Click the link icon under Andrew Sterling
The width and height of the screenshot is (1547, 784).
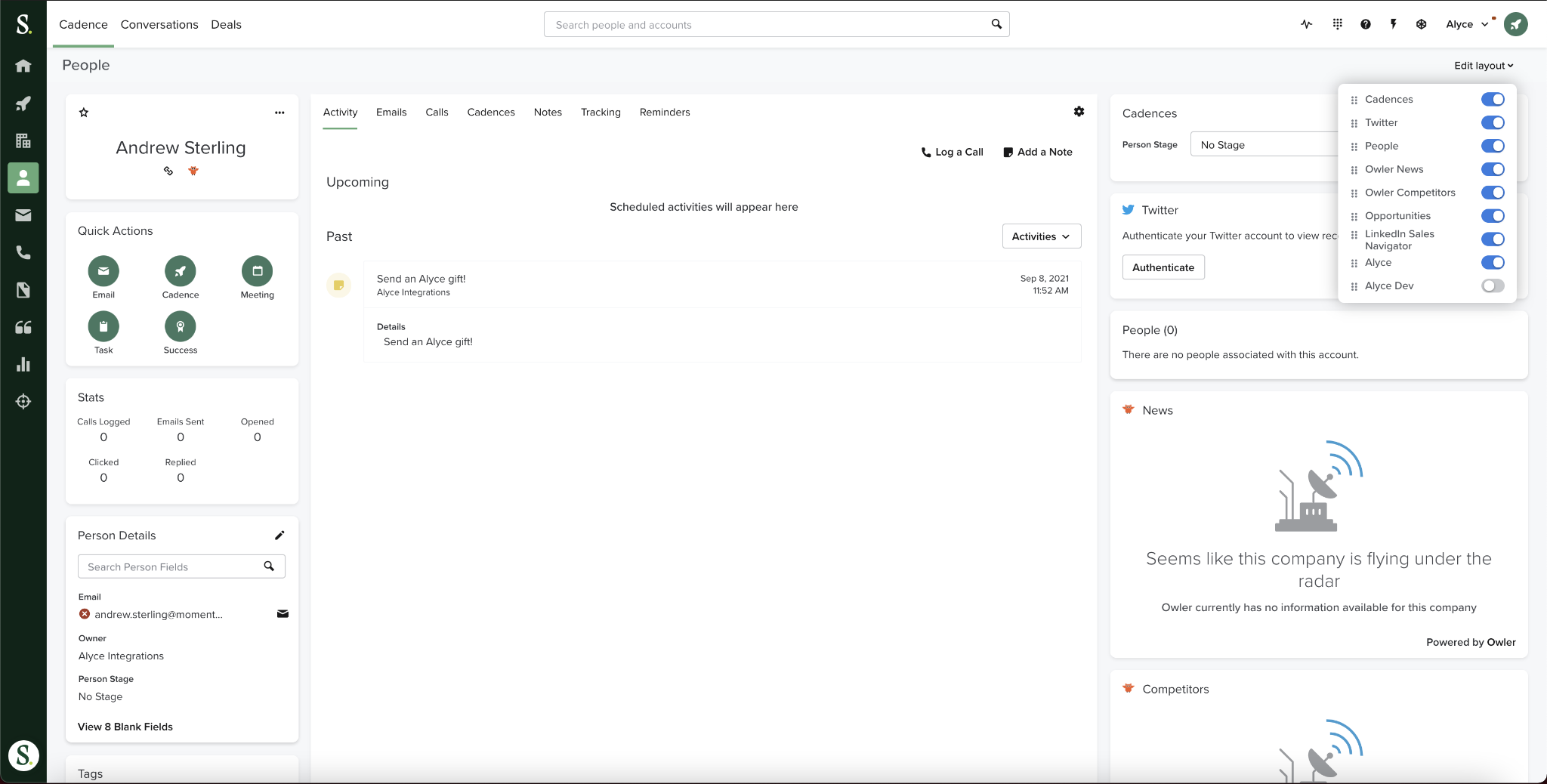(168, 171)
